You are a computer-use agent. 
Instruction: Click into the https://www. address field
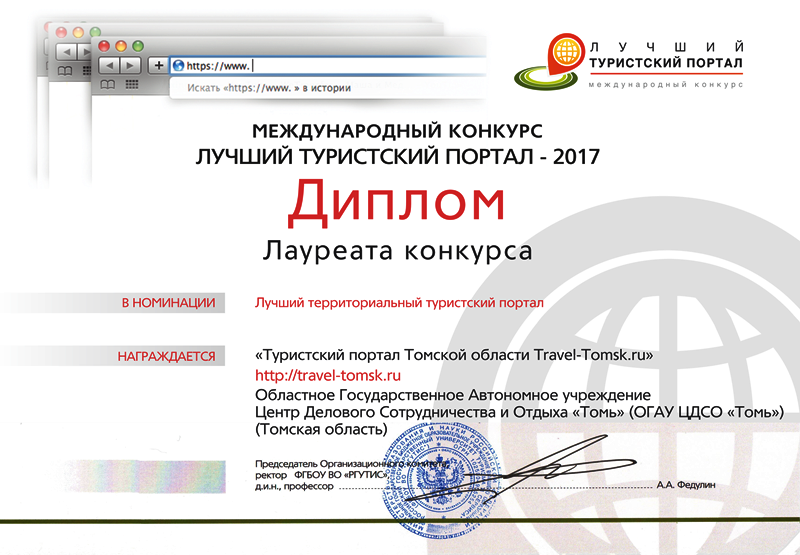[329, 66]
